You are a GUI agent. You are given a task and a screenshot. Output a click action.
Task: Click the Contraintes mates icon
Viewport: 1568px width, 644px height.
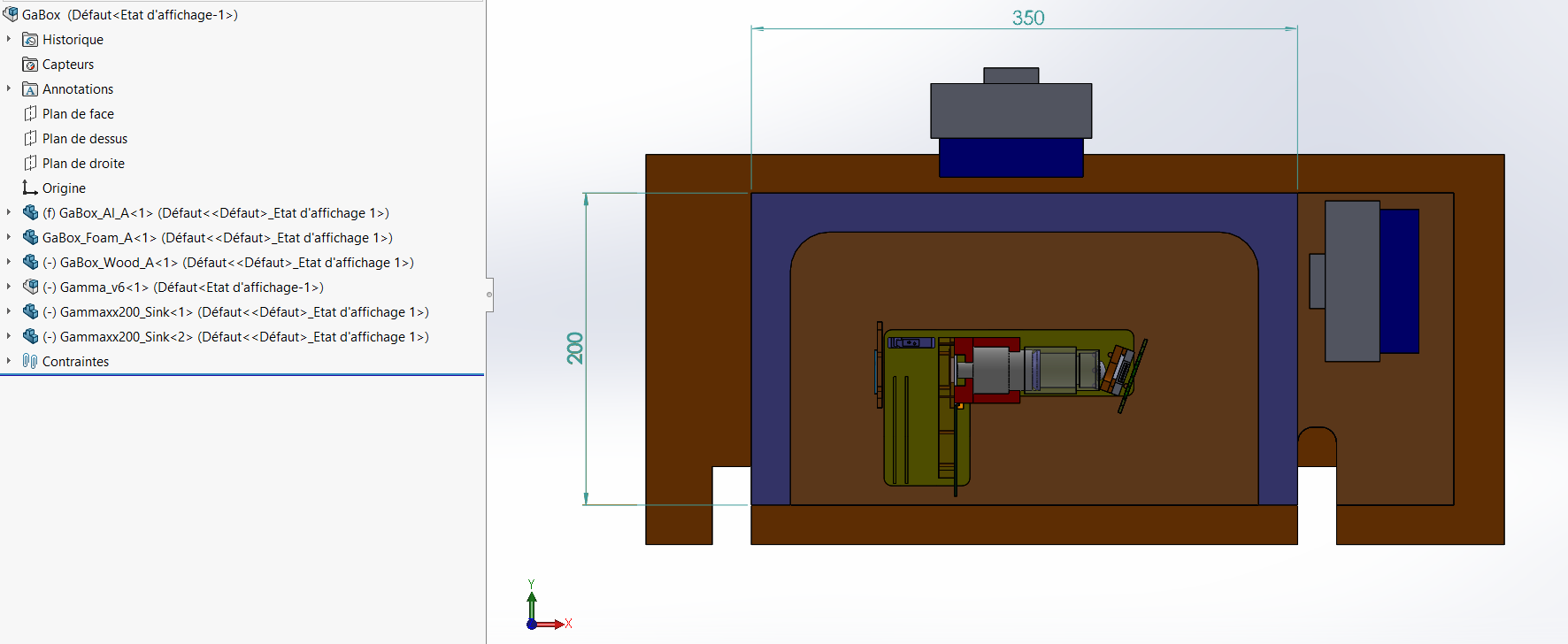coord(30,361)
